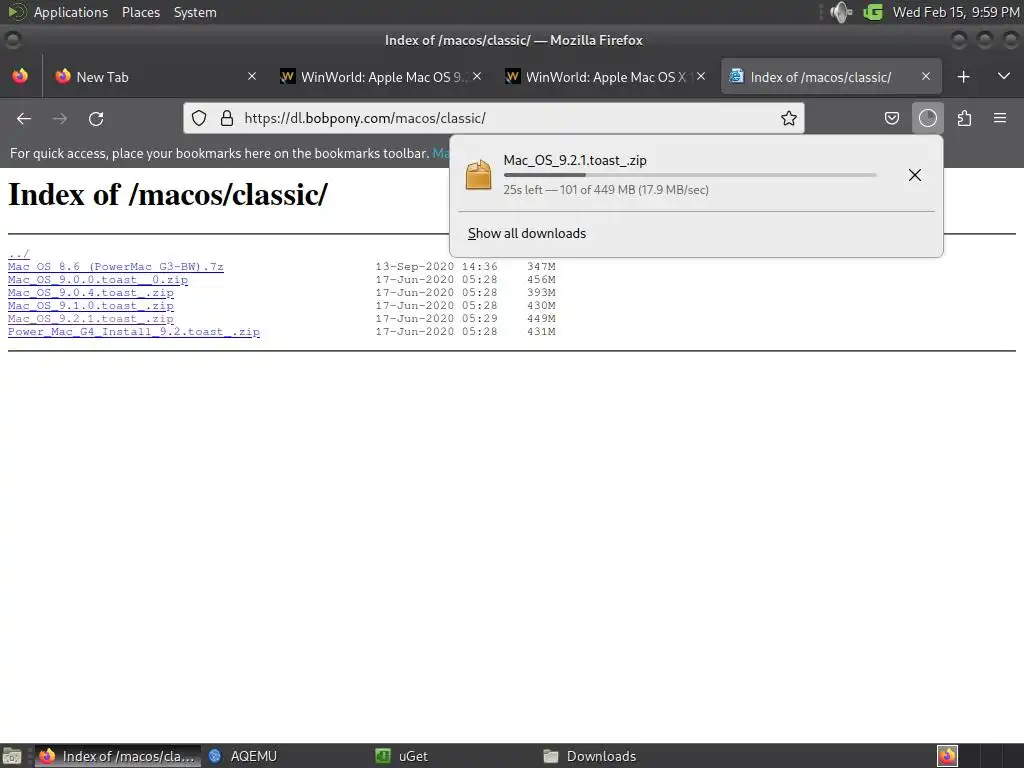
Task: Click the clock in the top panel
Action: pyautogui.click(x=955, y=12)
